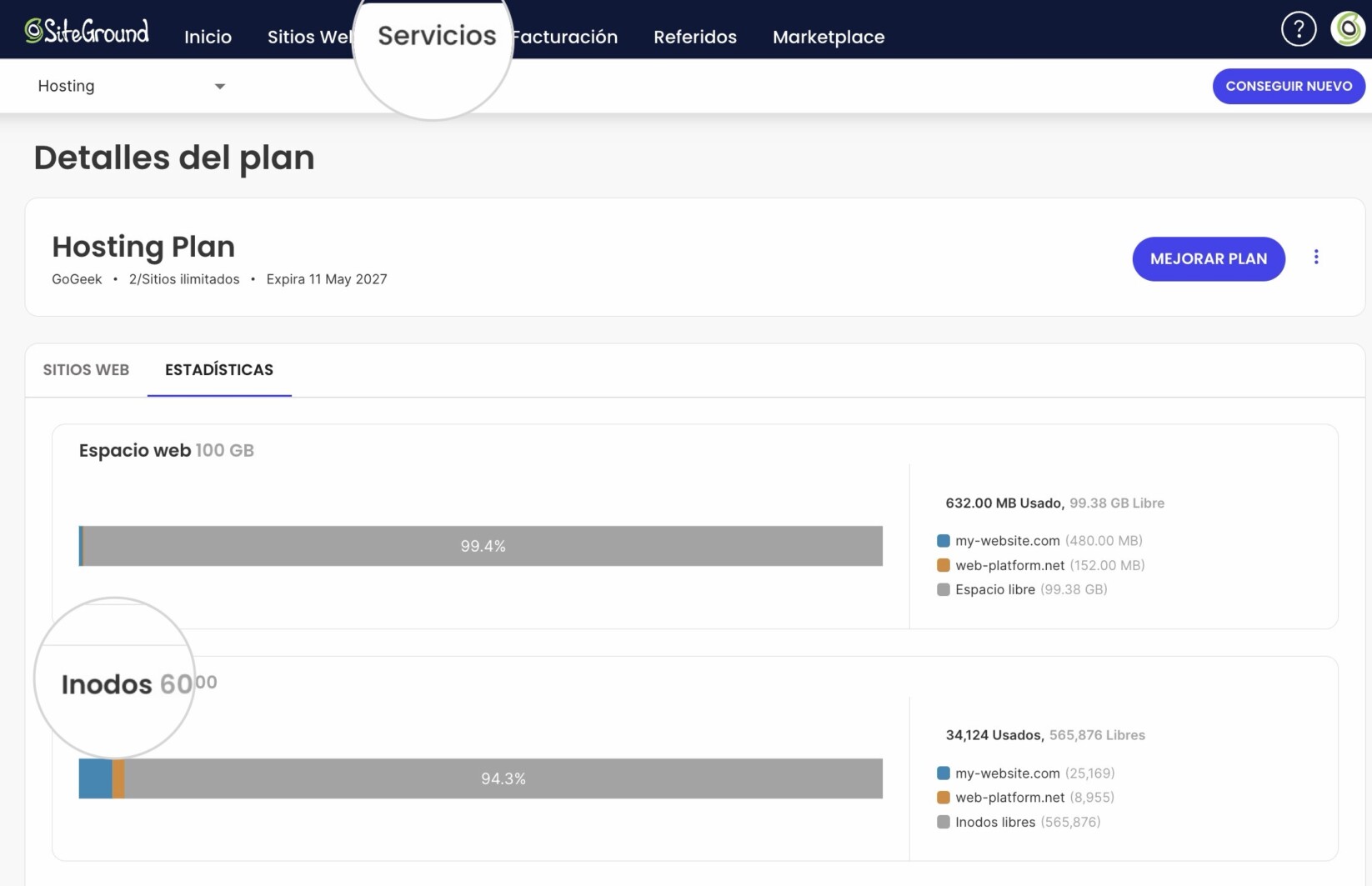This screenshot has width=1372, height=886.
Task: Select the ESTADÍSTICAS tab
Action: 219,369
